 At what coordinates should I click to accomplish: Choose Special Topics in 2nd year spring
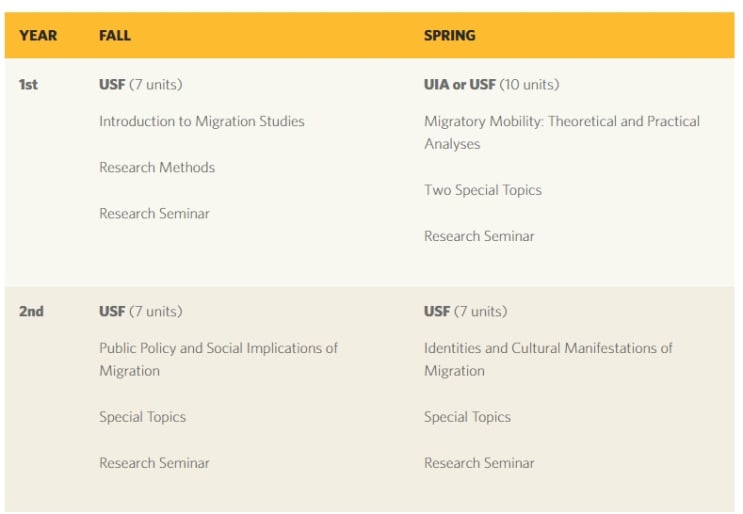[x=467, y=417]
